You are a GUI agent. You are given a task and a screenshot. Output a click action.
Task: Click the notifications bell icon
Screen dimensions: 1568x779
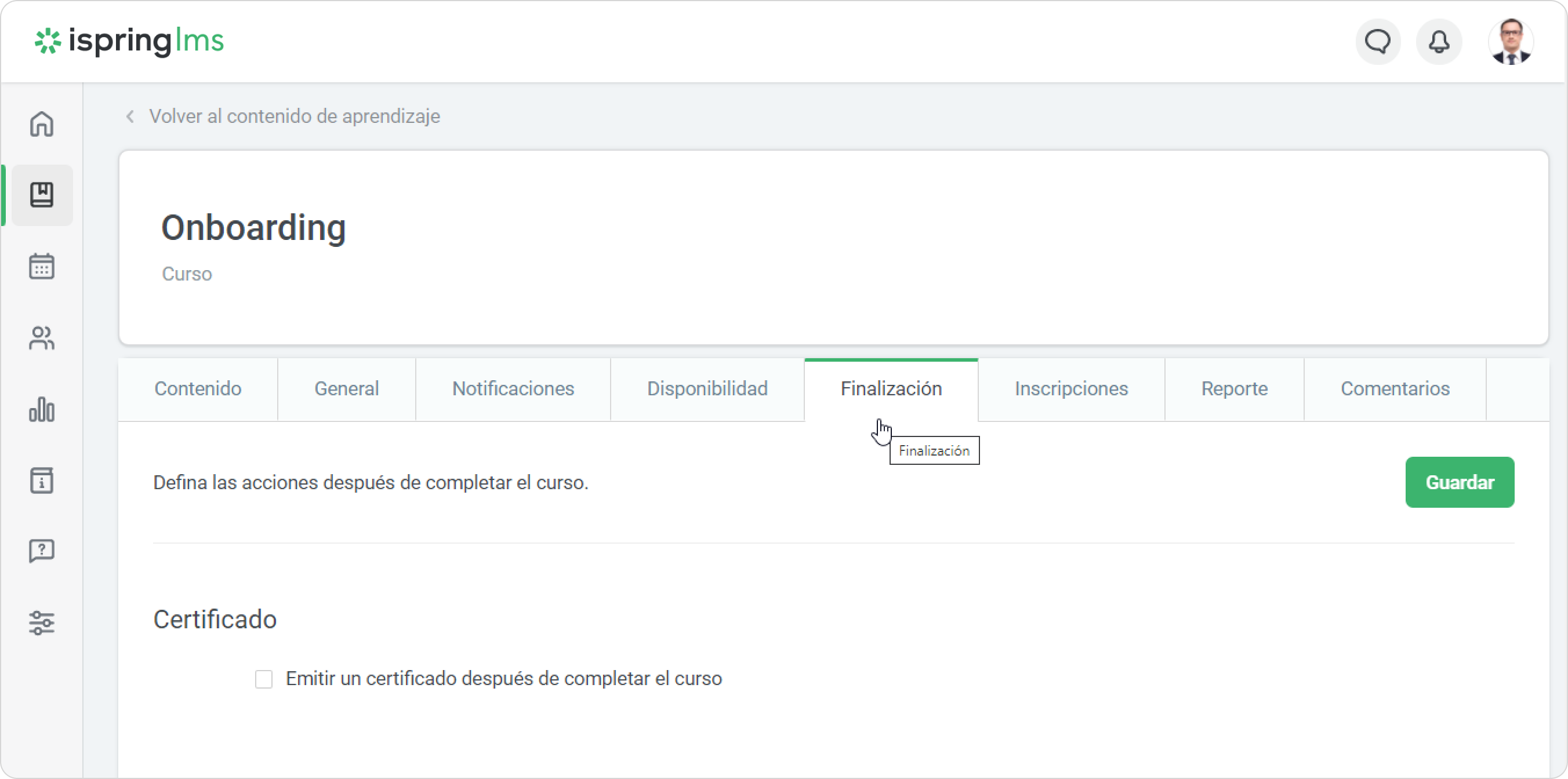pyautogui.click(x=1439, y=41)
